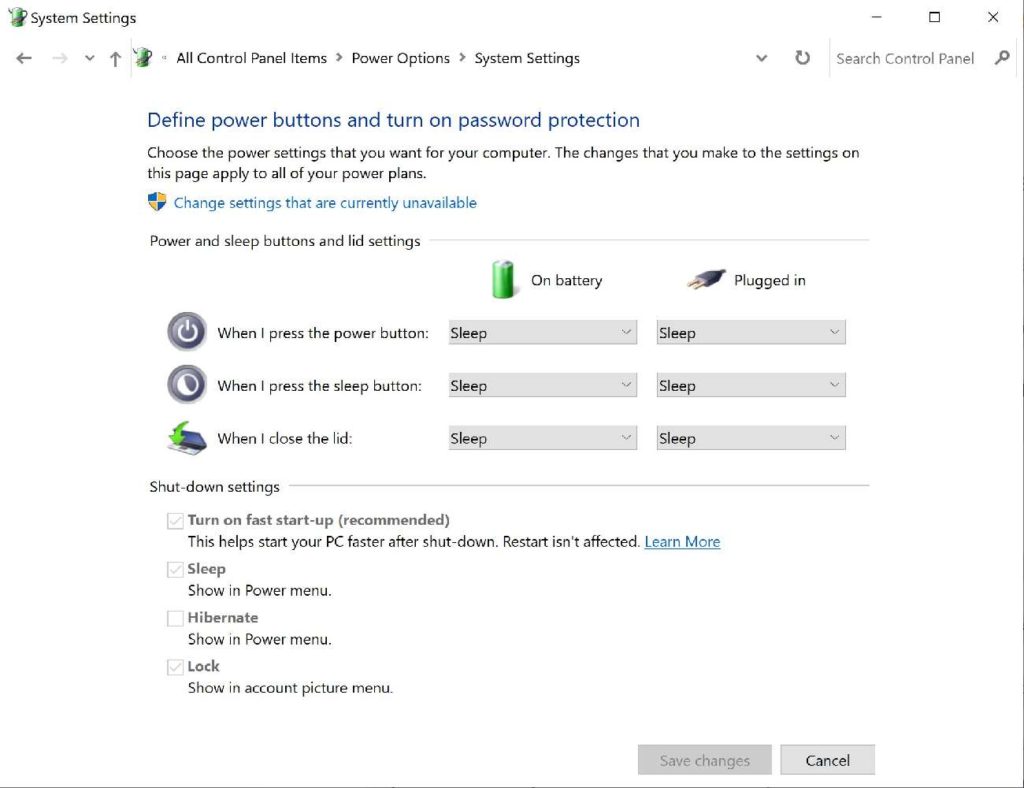Click the 'When I press the power button:' label
1024x788 pixels.
[x=323, y=333]
